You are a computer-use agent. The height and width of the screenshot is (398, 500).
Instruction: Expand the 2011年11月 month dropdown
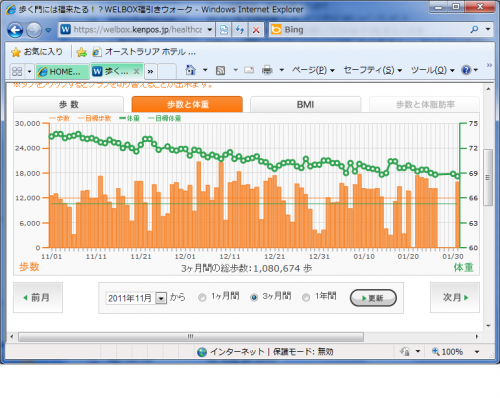[161, 298]
